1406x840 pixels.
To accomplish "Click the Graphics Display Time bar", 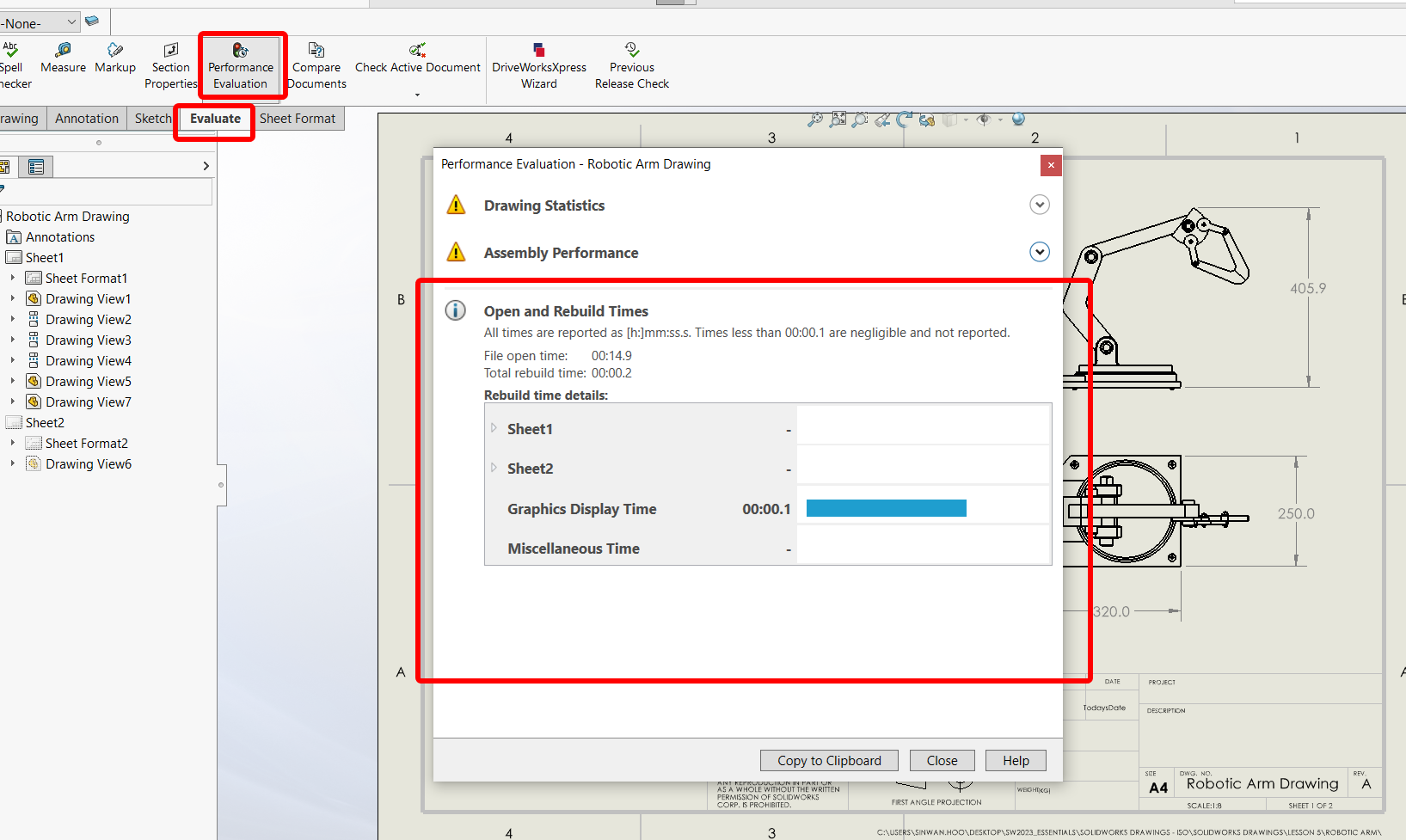I will coord(886,508).
